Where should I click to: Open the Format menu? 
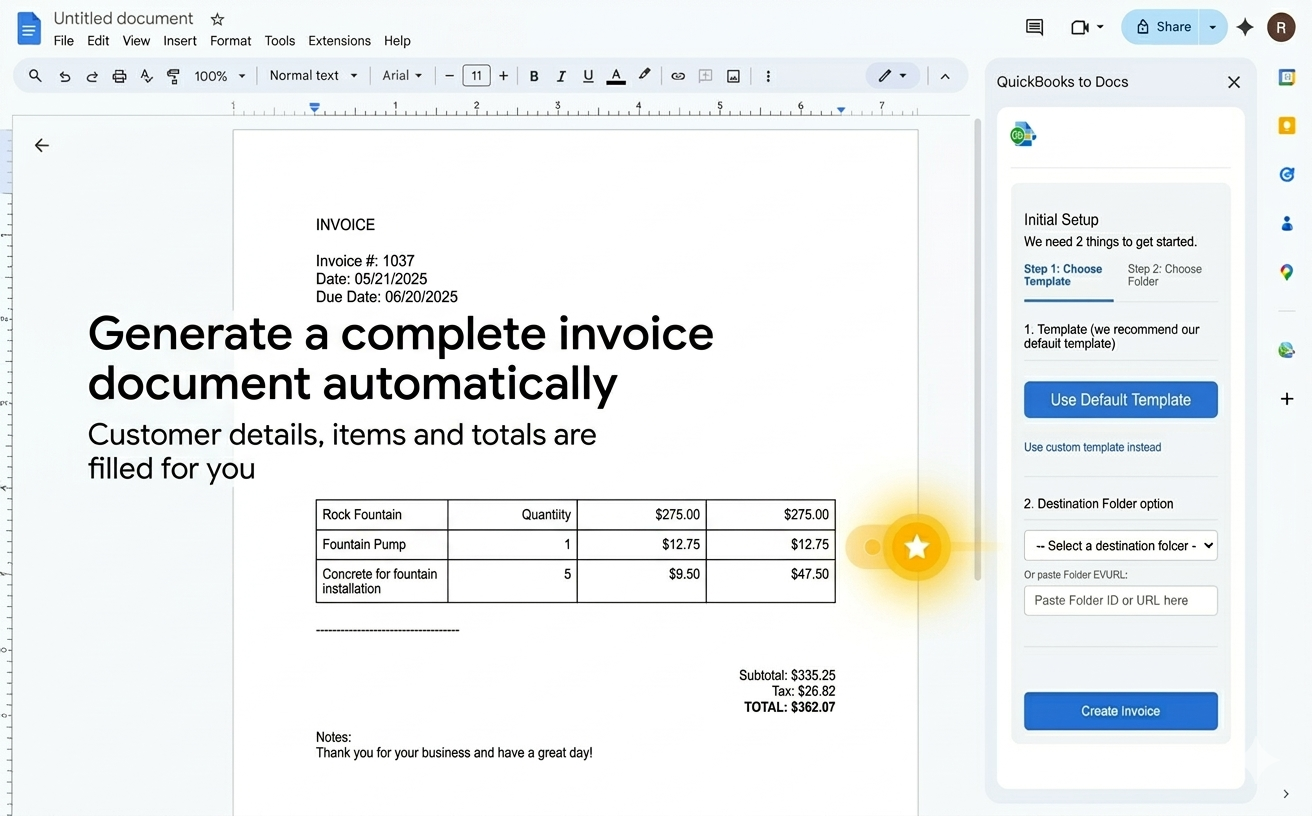click(230, 41)
